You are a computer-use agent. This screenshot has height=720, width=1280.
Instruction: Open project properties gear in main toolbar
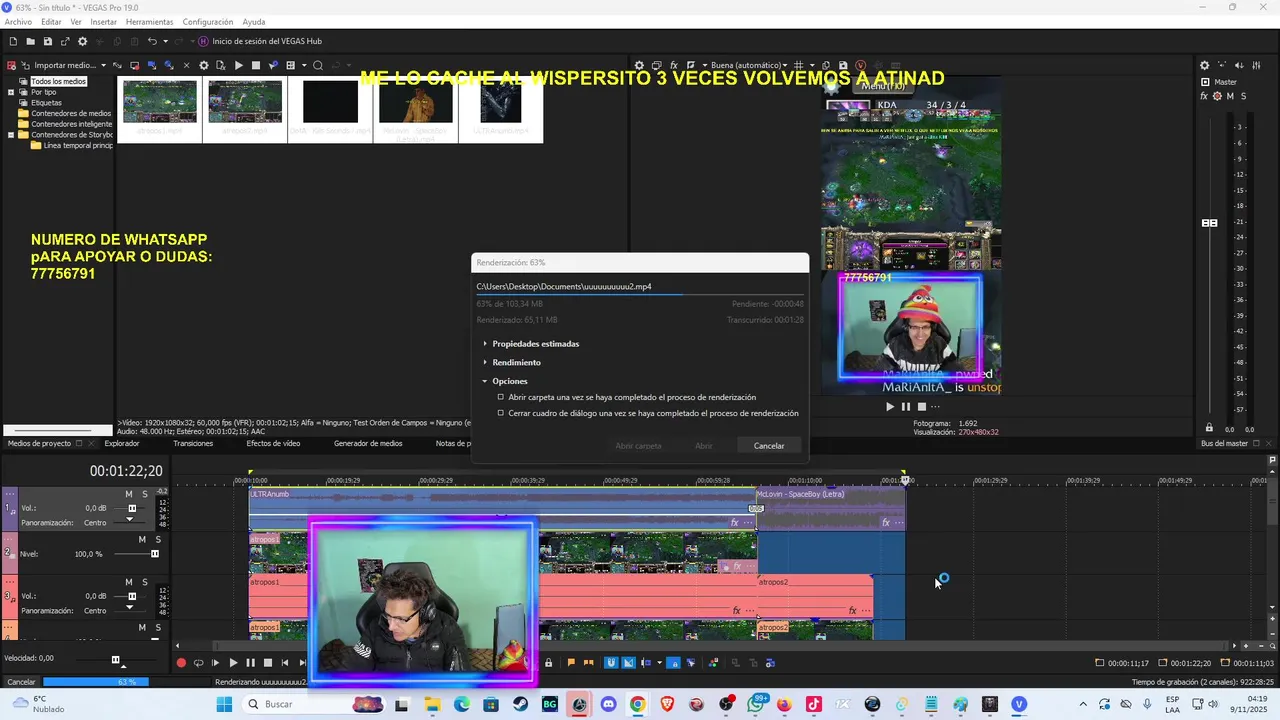pos(82,41)
